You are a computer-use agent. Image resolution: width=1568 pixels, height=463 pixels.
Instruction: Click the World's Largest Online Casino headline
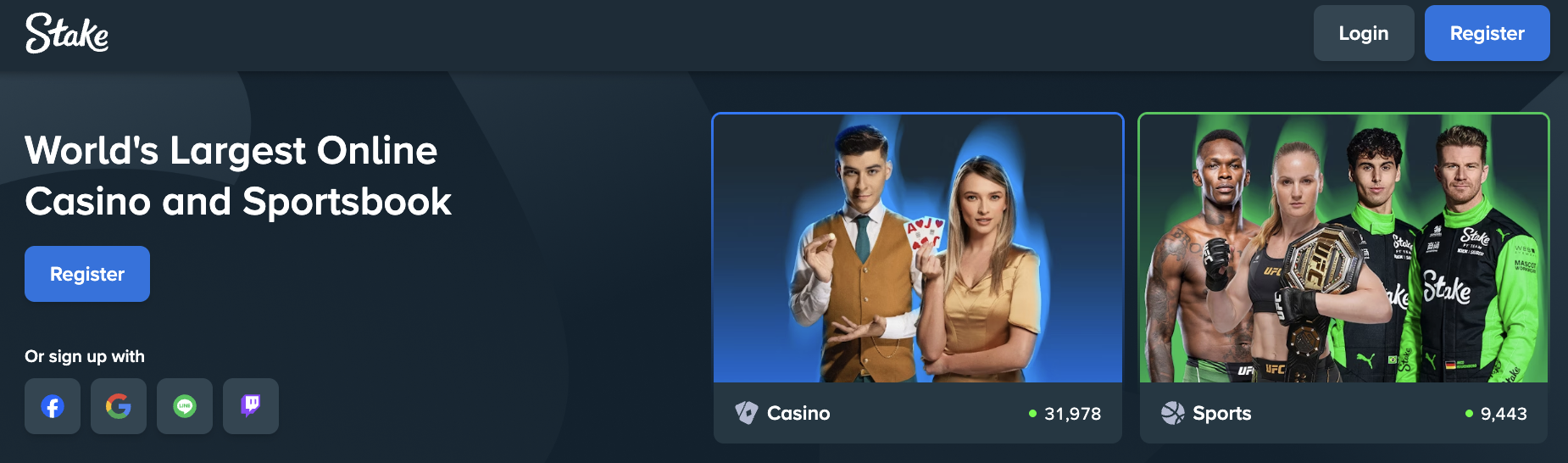(x=238, y=176)
